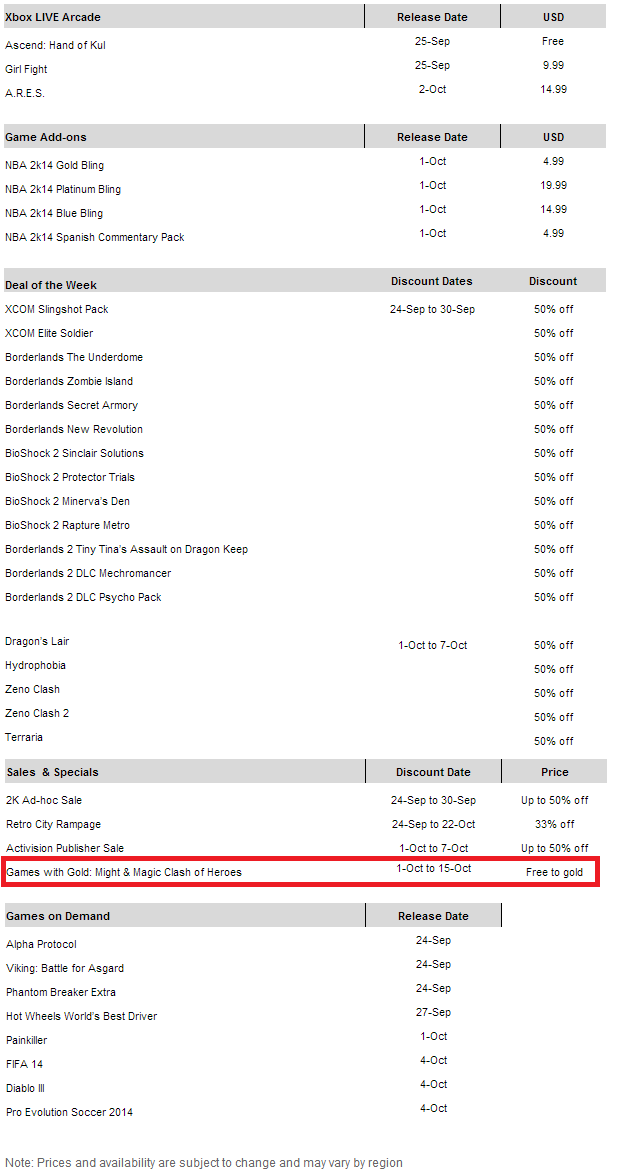
Task: Click the Free to gold price
Action: pyautogui.click(x=555, y=872)
